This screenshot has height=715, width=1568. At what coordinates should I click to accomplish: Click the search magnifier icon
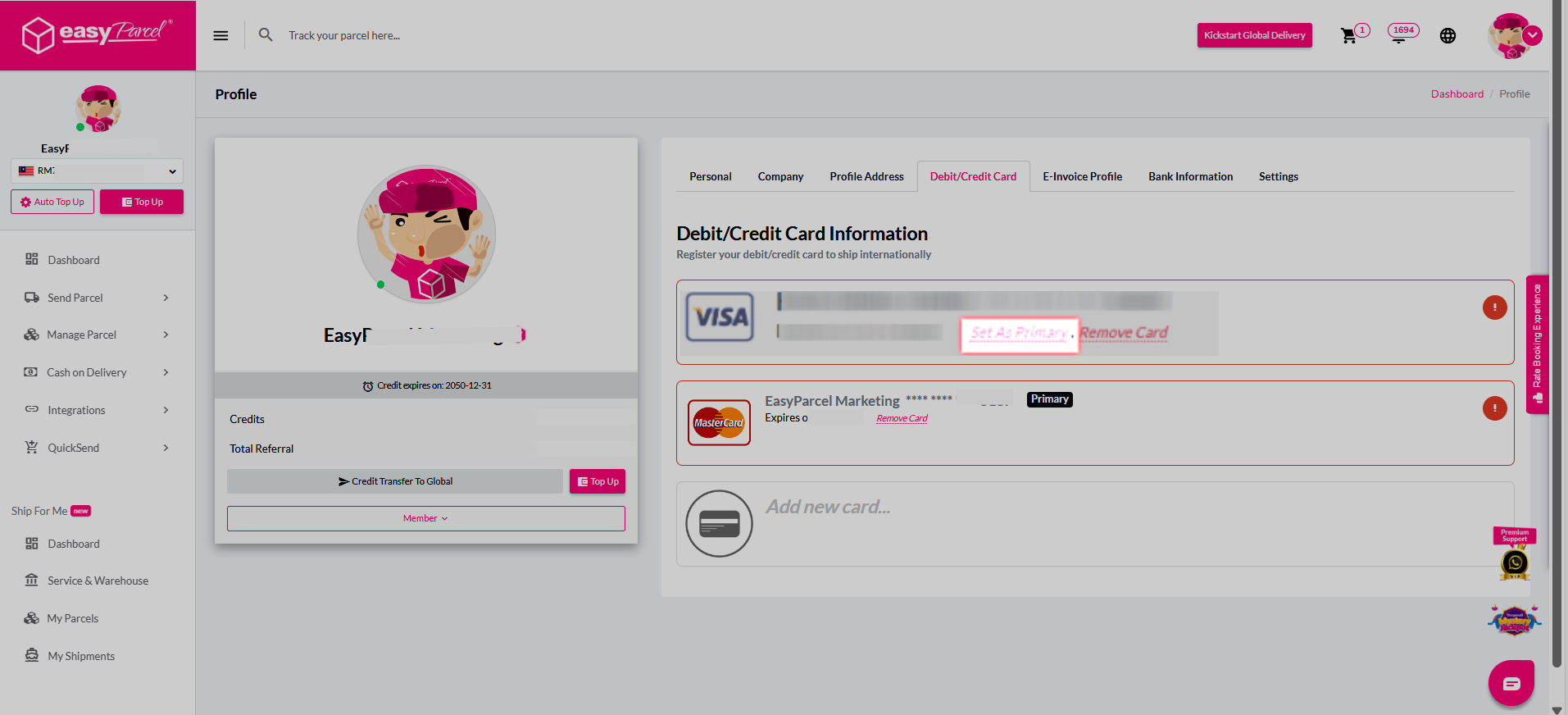click(x=266, y=34)
